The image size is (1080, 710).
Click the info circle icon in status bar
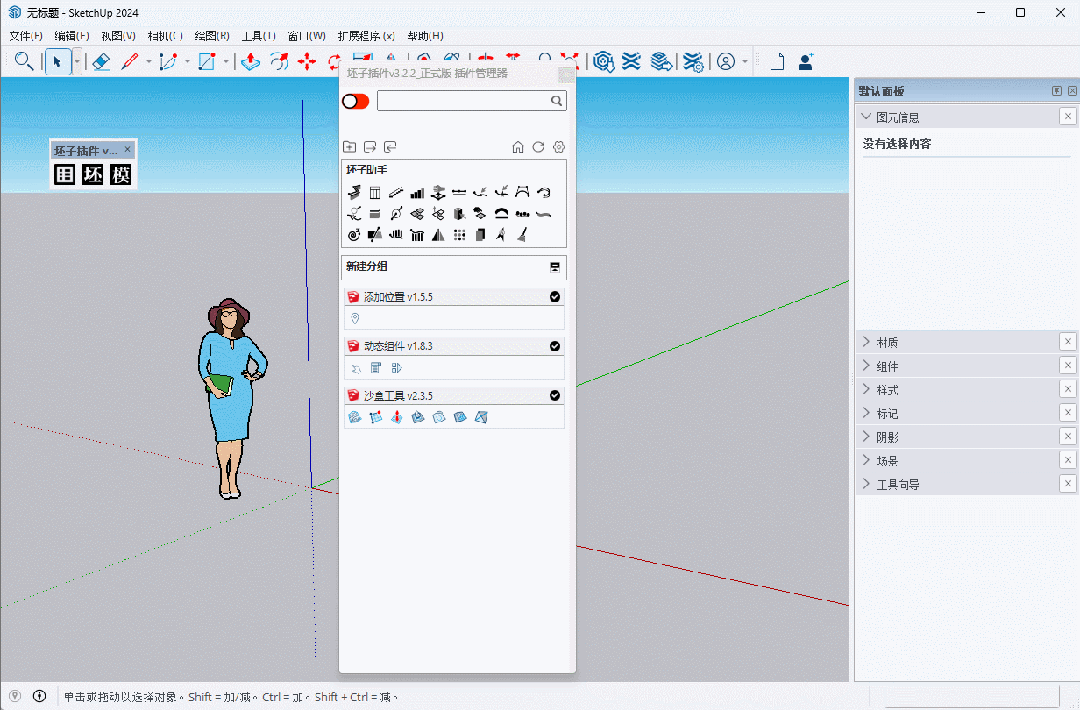click(x=40, y=696)
